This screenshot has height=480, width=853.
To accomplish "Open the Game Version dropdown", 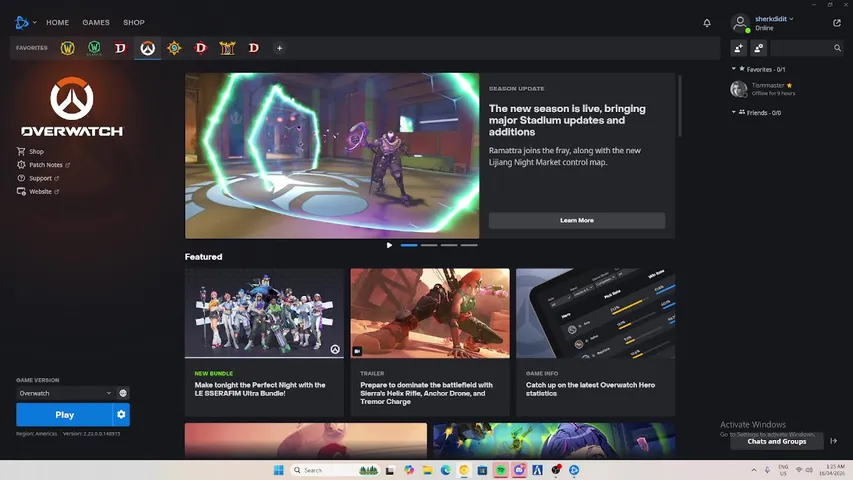I will (65, 393).
